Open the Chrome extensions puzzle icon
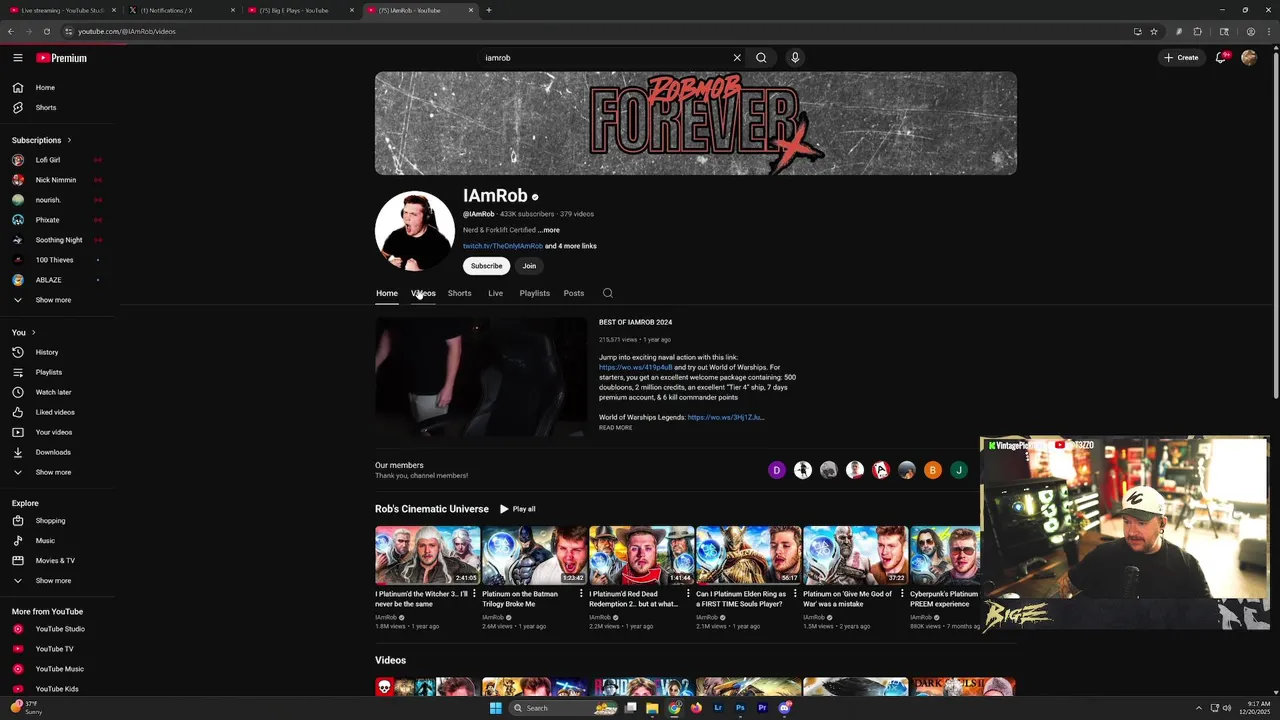 coord(1197,31)
